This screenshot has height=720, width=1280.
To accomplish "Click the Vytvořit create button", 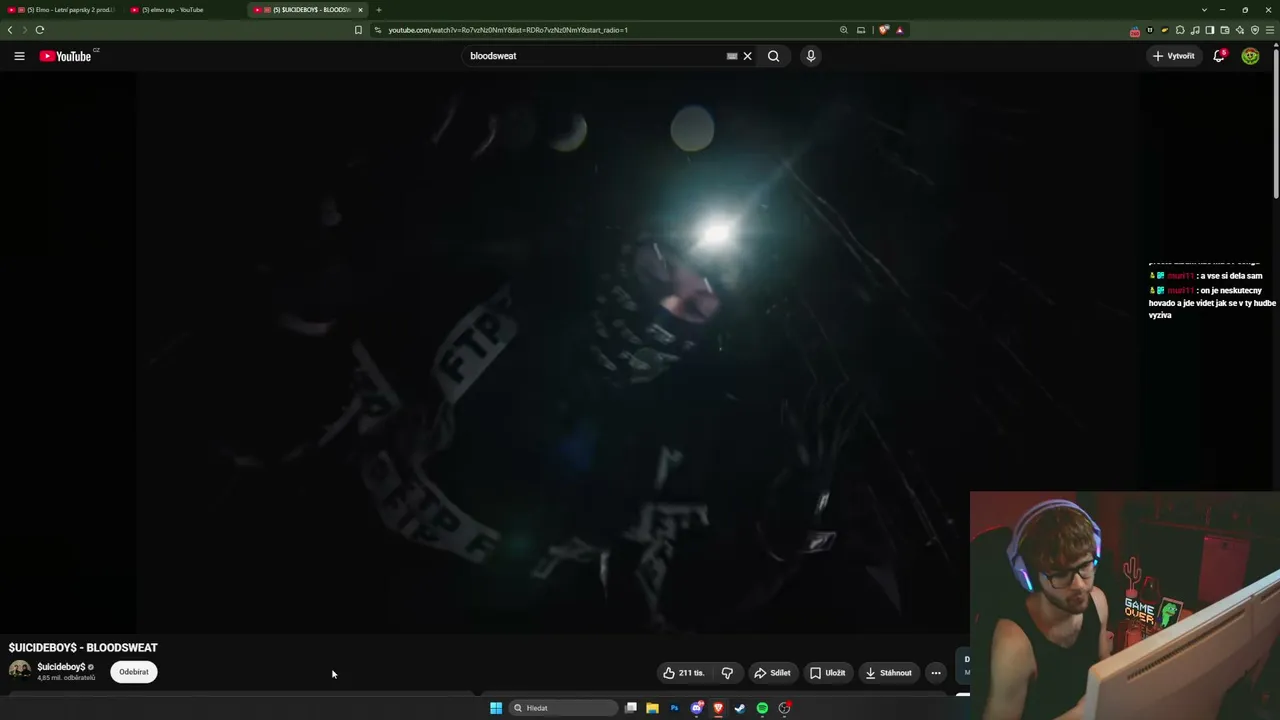I will coord(1174,56).
